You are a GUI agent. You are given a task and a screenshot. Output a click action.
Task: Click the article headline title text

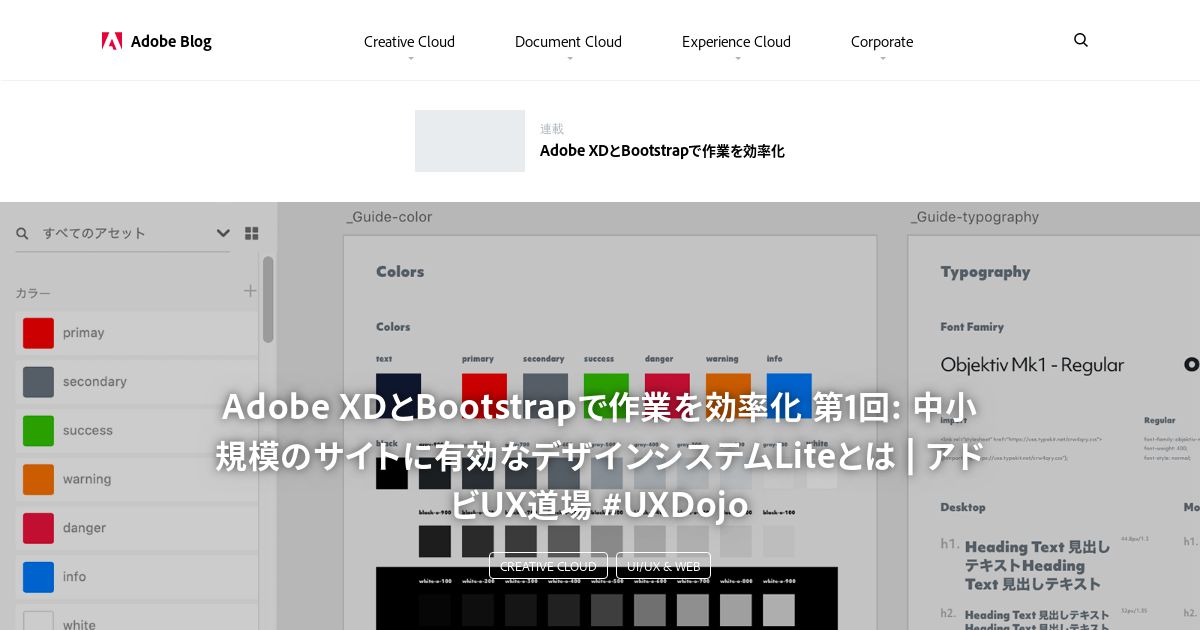tap(600, 456)
